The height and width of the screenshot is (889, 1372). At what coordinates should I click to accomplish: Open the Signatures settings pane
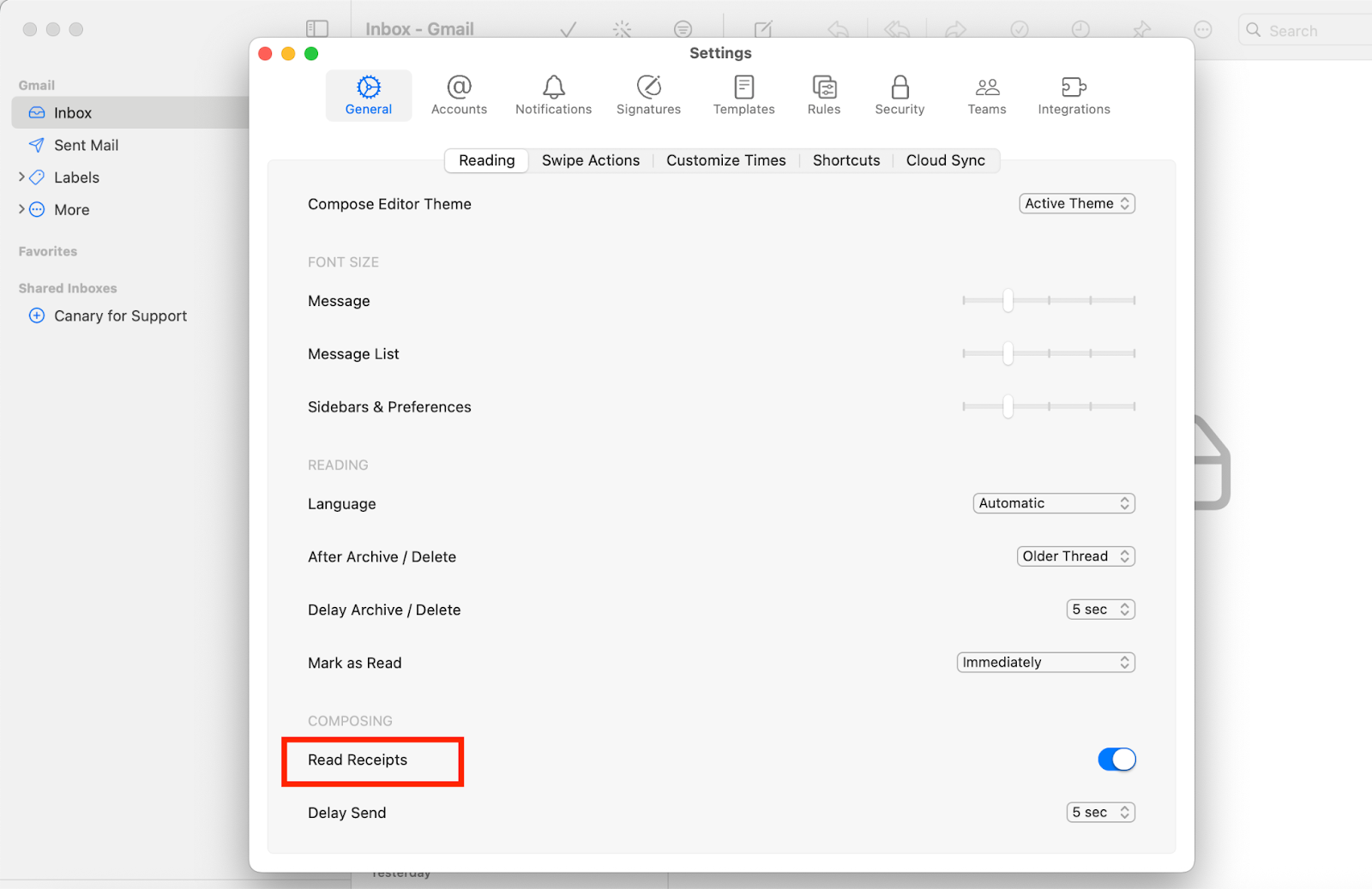[x=648, y=95]
